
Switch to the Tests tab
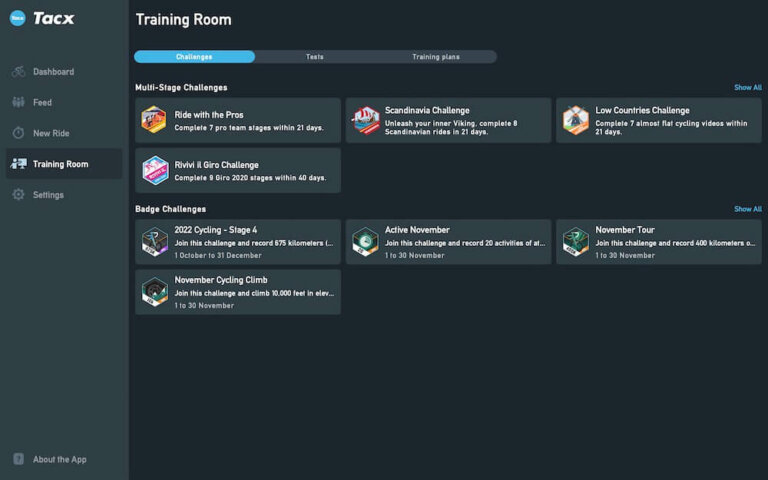tap(315, 57)
